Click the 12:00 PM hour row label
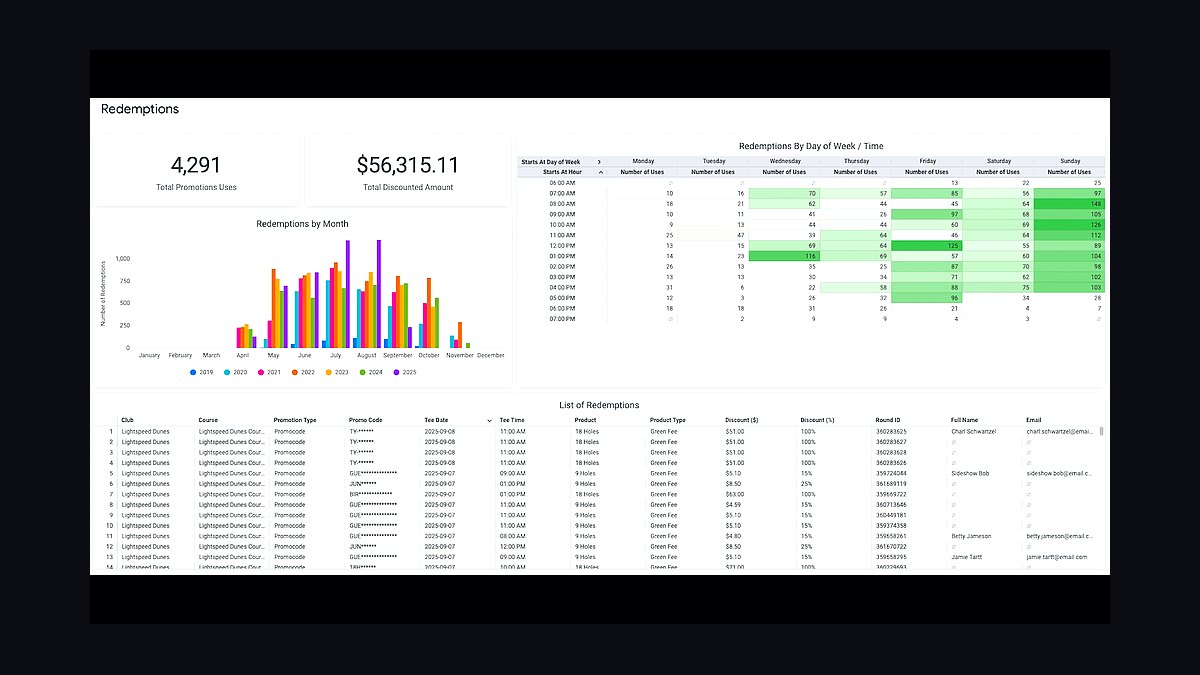 [x=561, y=245]
